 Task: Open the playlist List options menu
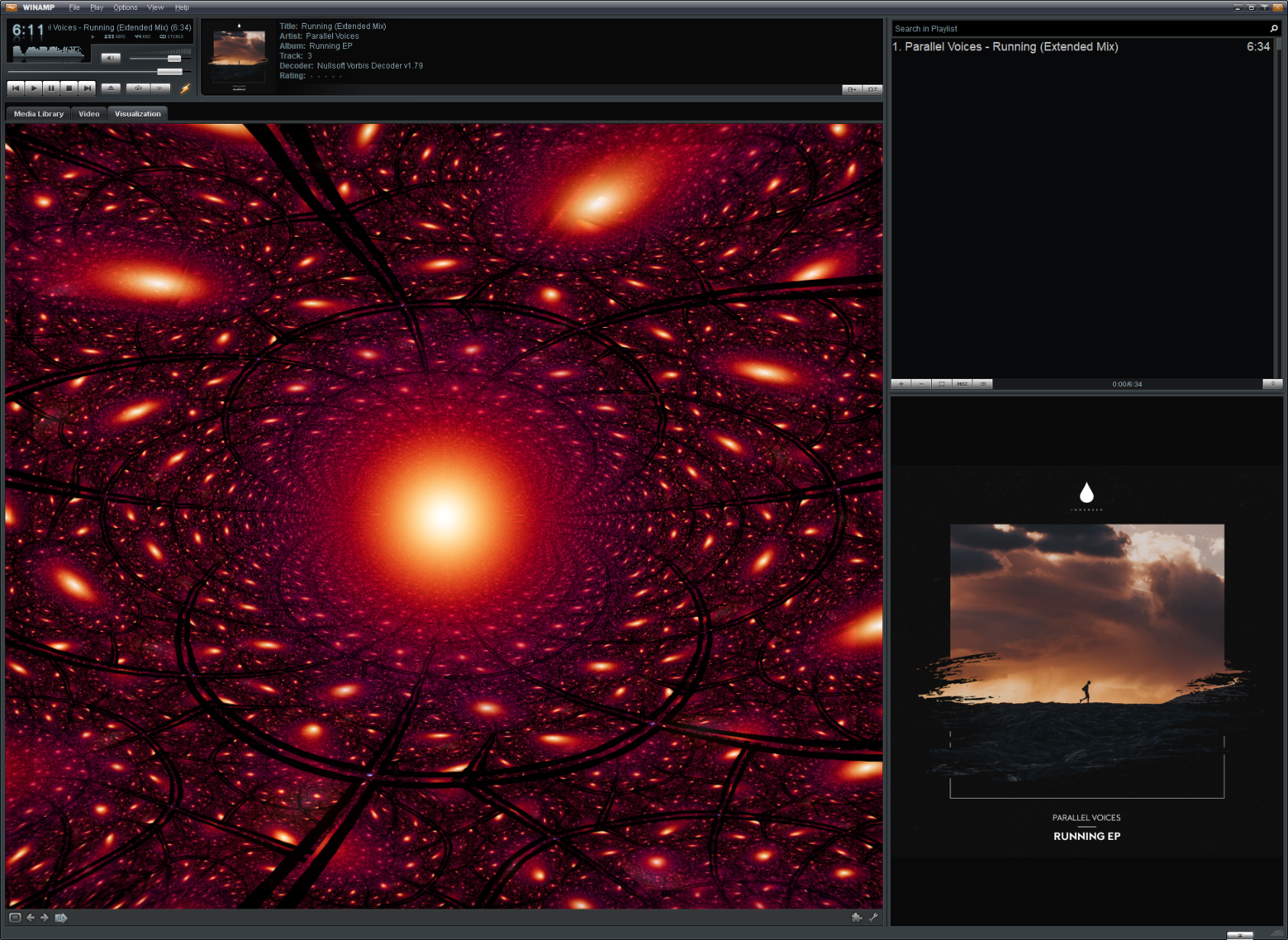tap(982, 384)
